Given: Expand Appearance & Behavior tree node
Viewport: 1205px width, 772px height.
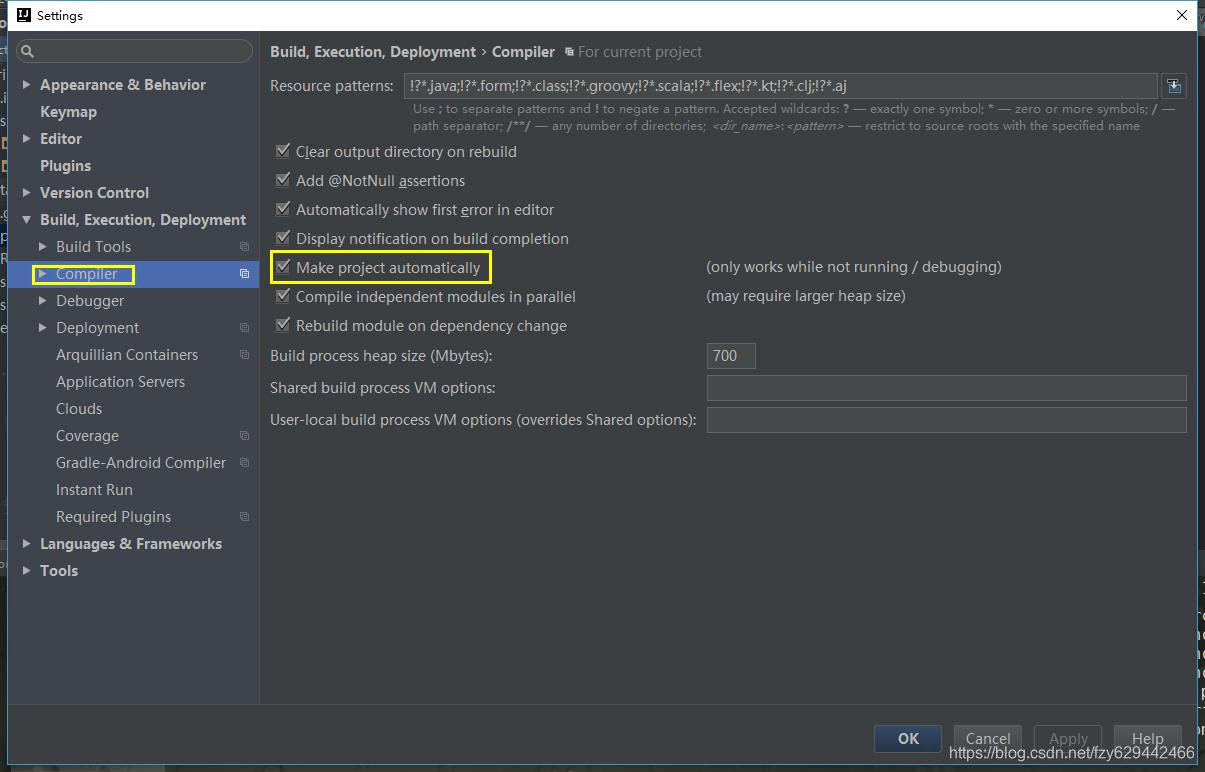Looking at the screenshot, I should click(x=27, y=85).
